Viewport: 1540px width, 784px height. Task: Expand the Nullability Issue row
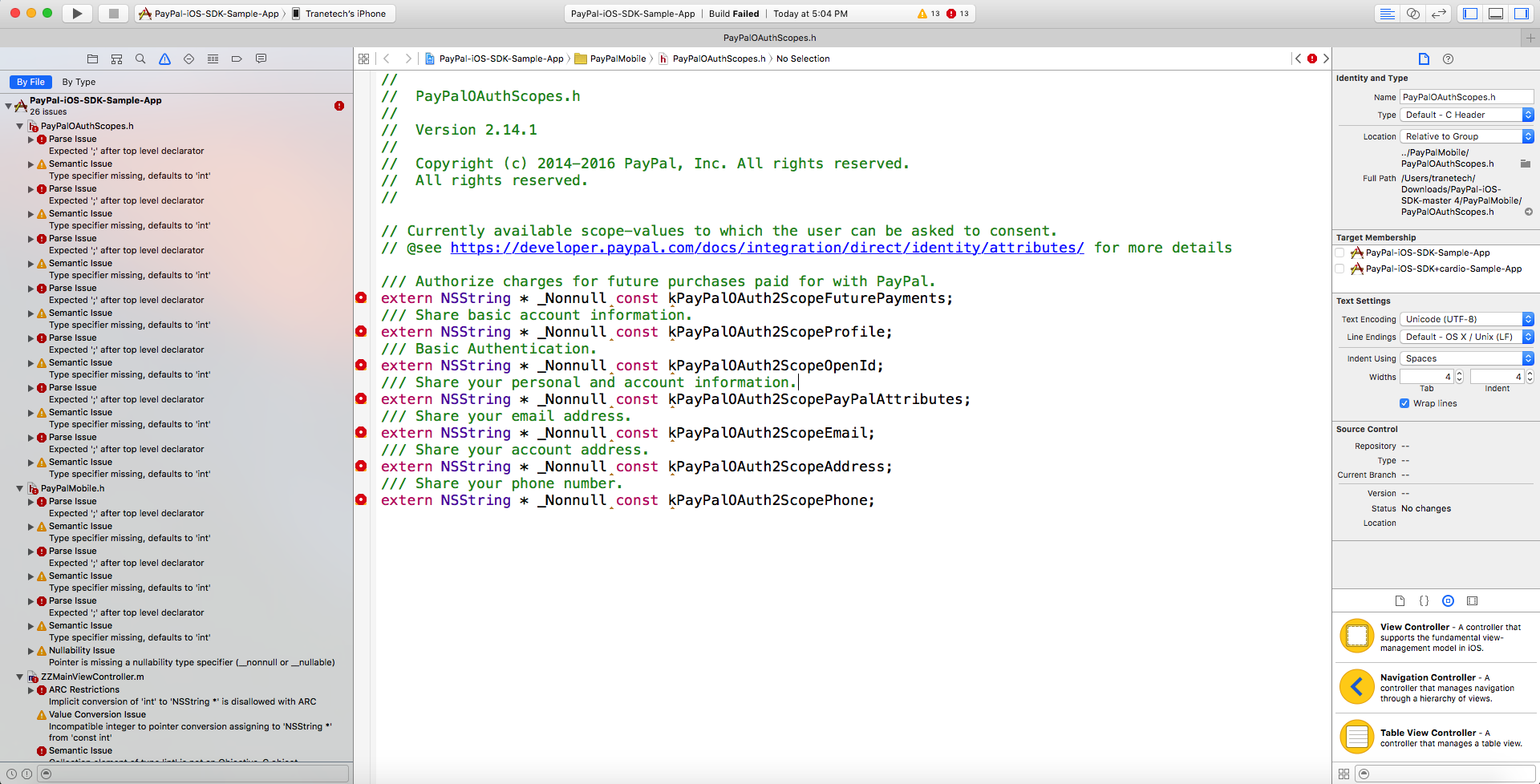click(31, 650)
